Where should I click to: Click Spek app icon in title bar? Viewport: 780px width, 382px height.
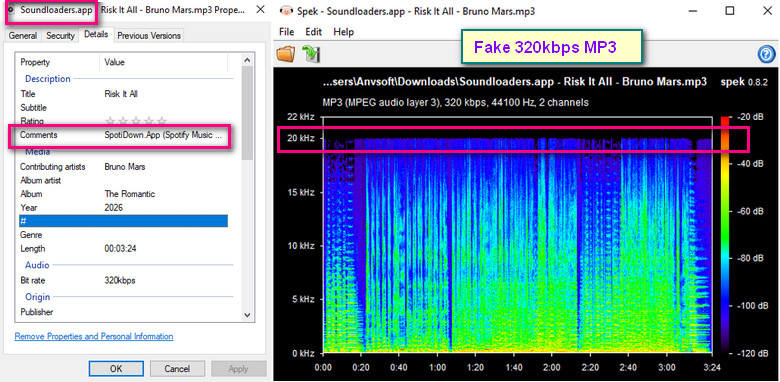point(286,11)
